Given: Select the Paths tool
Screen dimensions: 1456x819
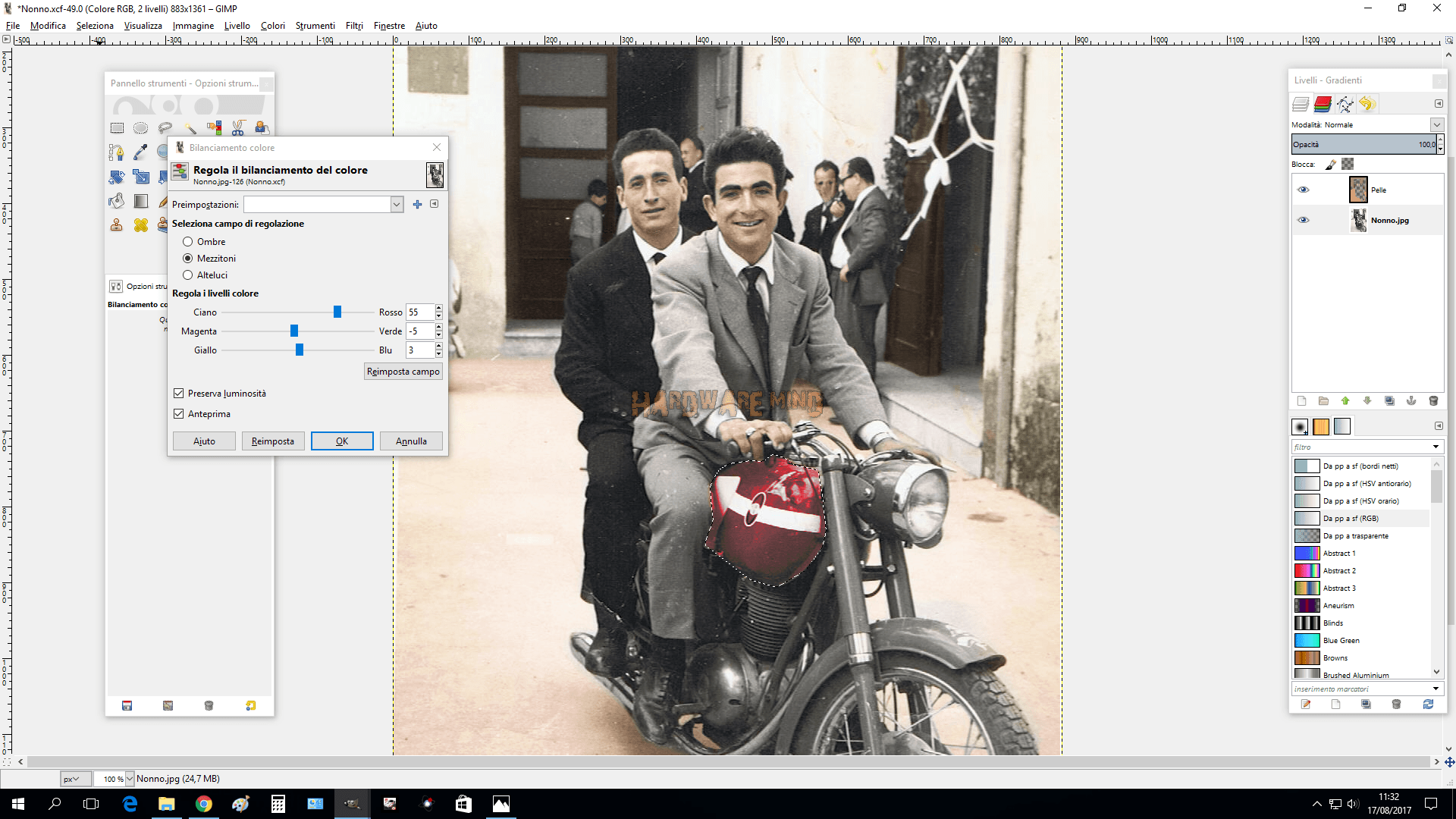Looking at the screenshot, I should [116, 152].
